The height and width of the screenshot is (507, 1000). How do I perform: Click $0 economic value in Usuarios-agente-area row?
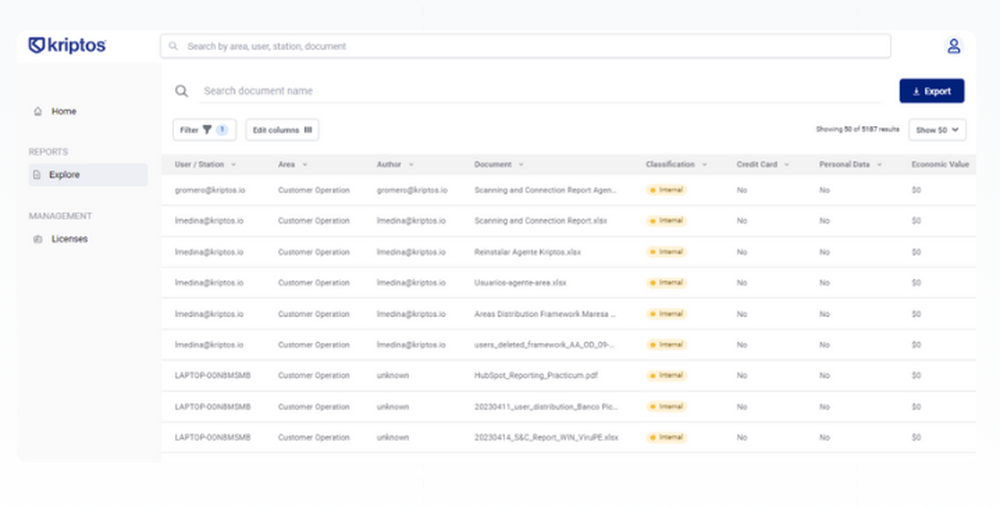pyautogui.click(x=916, y=283)
